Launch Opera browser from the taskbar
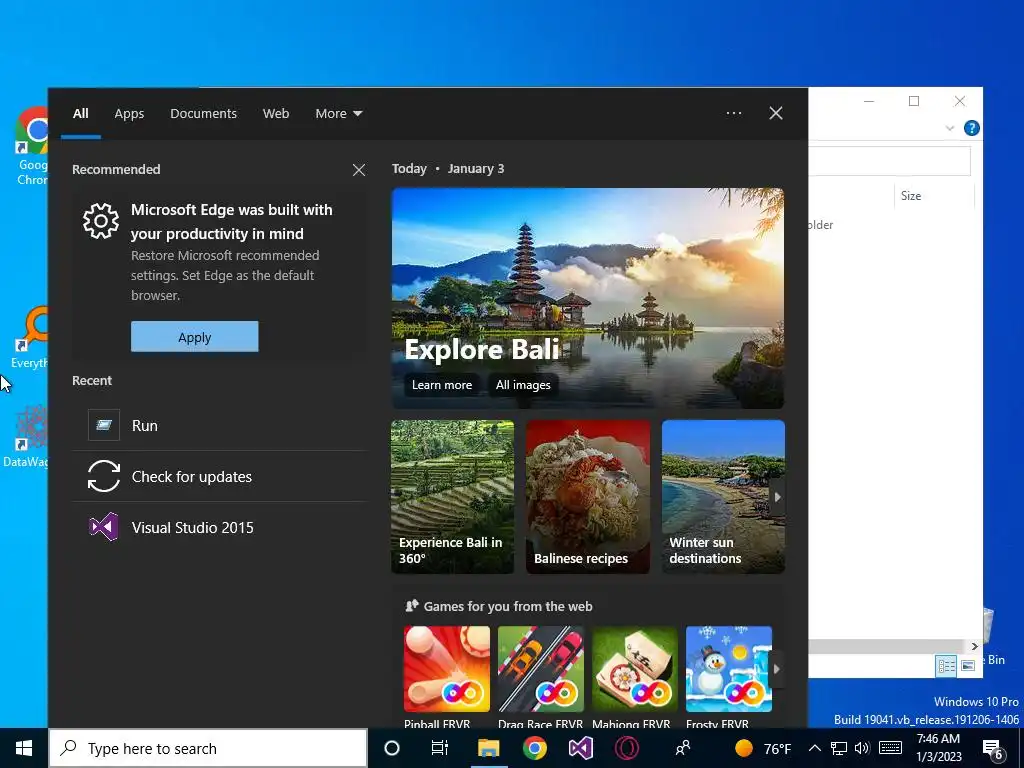The width and height of the screenshot is (1024, 768). click(x=626, y=748)
